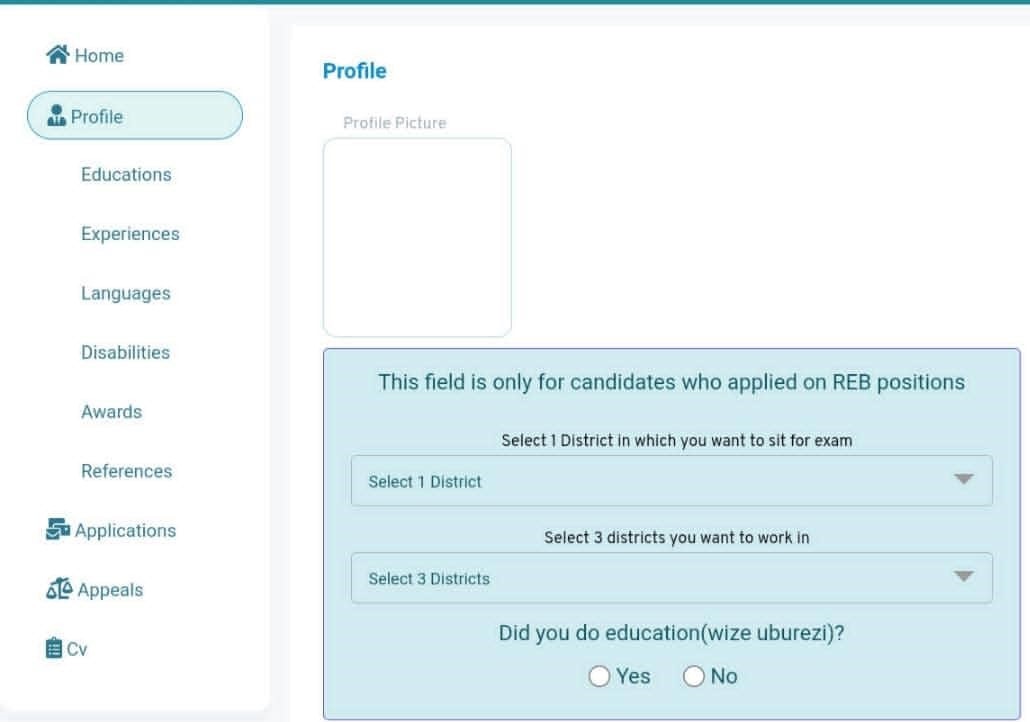Click the Home text label
Screen dimensions: 1030x722
pos(98,56)
